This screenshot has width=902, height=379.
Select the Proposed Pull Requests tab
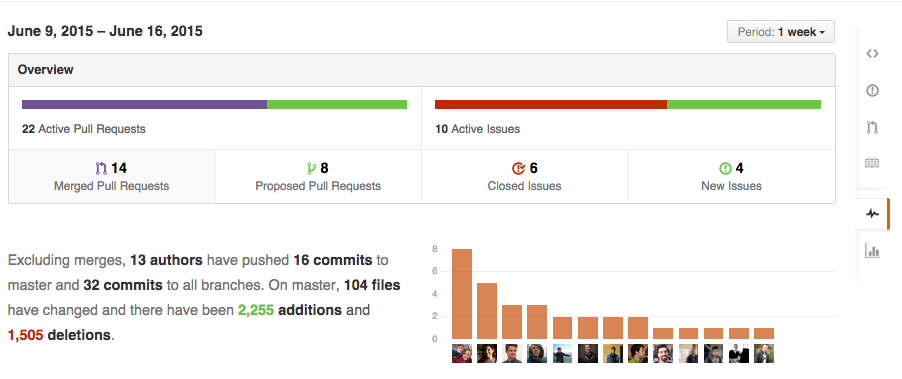(x=318, y=177)
